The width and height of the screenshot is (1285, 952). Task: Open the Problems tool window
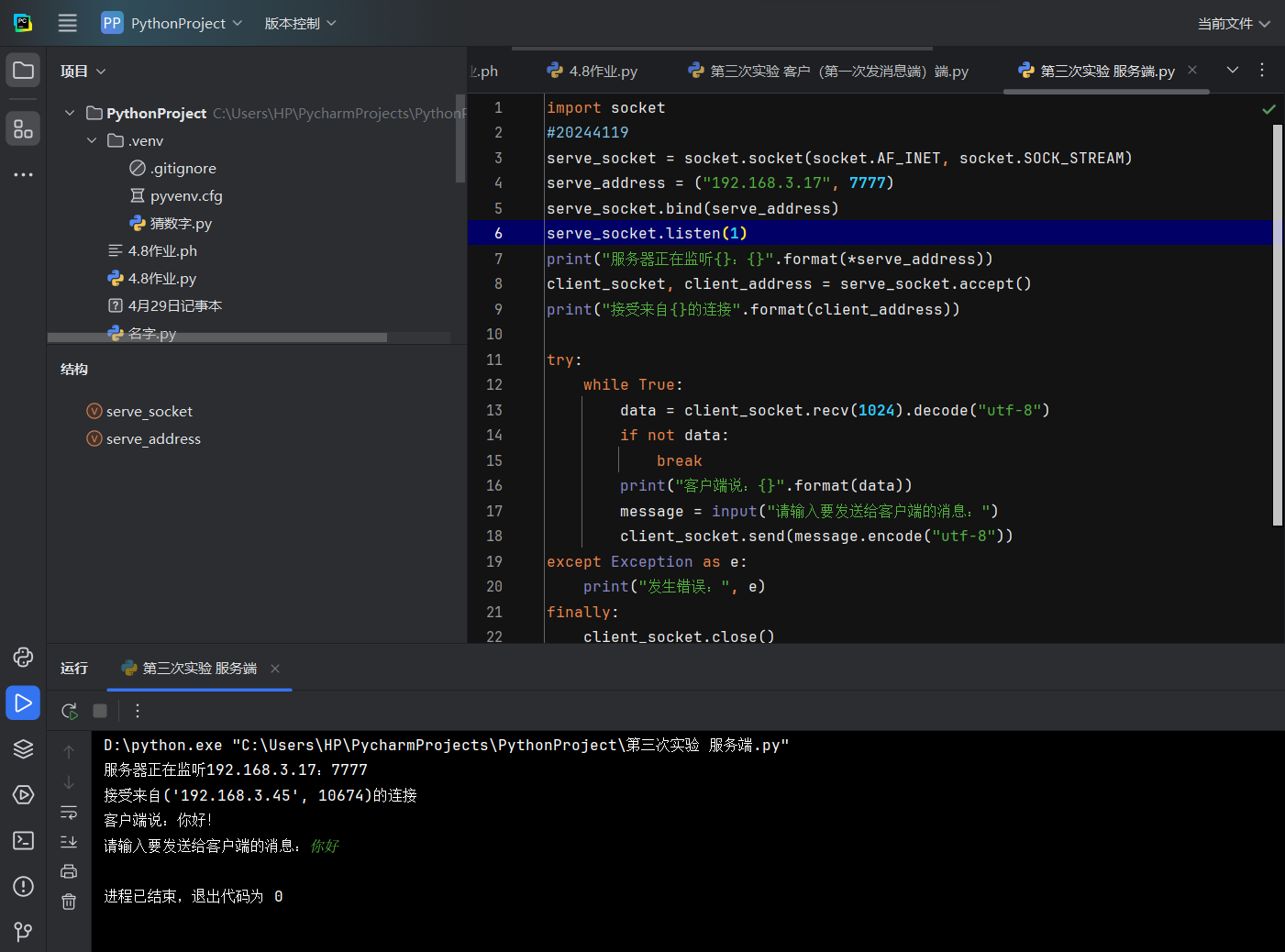(x=23, y=886)
